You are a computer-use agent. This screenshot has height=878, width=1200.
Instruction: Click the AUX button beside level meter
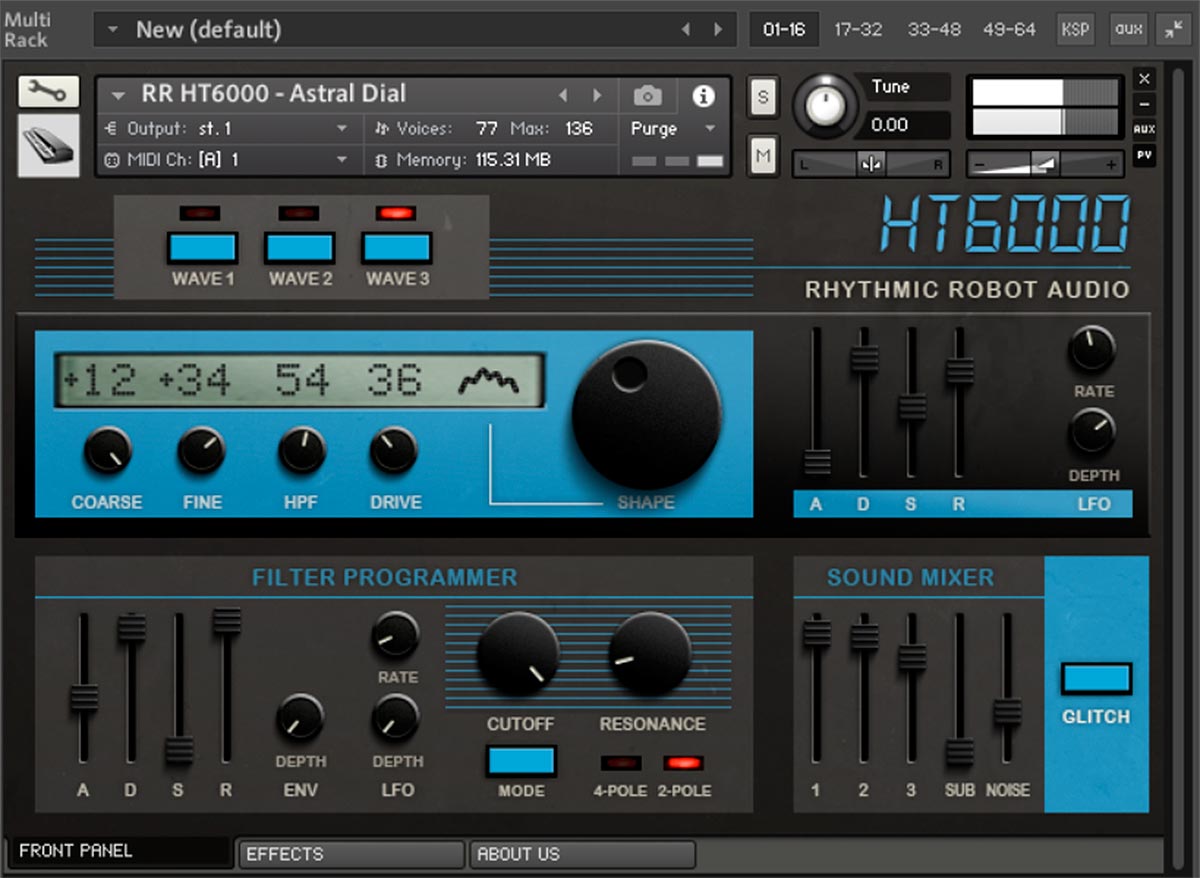pyautogui.click(x=1145, y=130)
